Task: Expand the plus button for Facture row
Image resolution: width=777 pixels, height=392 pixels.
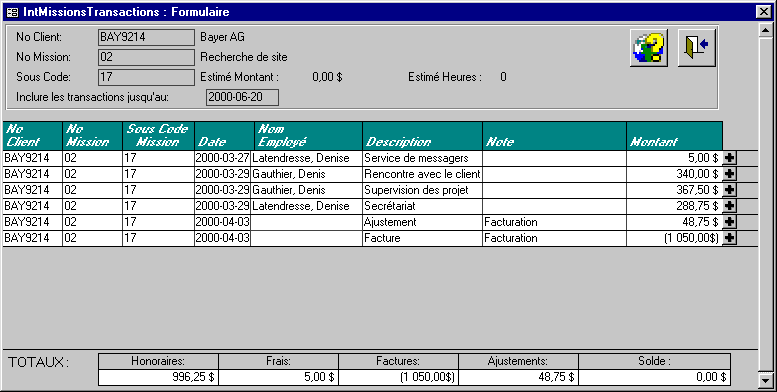Action: tap(729, 237)
